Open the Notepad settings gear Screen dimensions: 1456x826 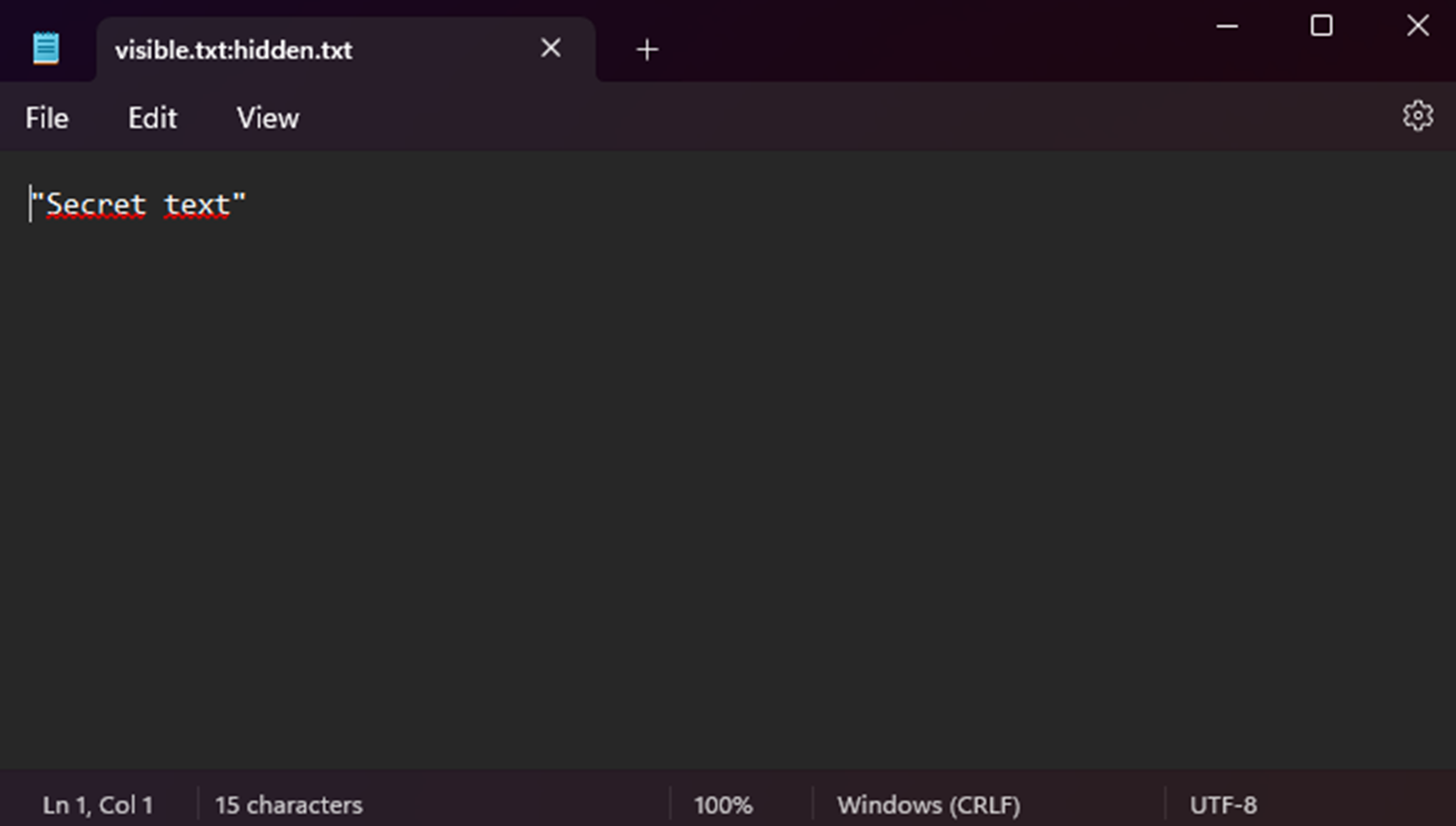point(1418,116)
